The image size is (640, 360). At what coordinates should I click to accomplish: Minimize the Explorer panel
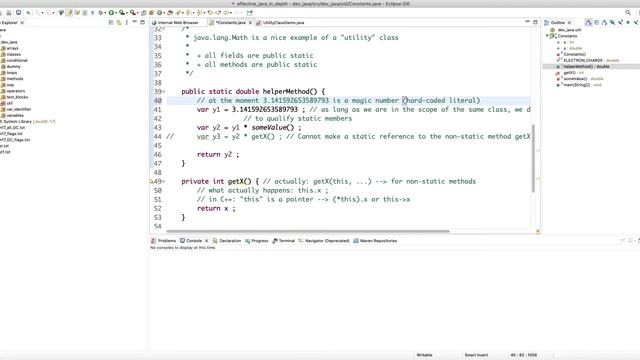coord(135,22)
